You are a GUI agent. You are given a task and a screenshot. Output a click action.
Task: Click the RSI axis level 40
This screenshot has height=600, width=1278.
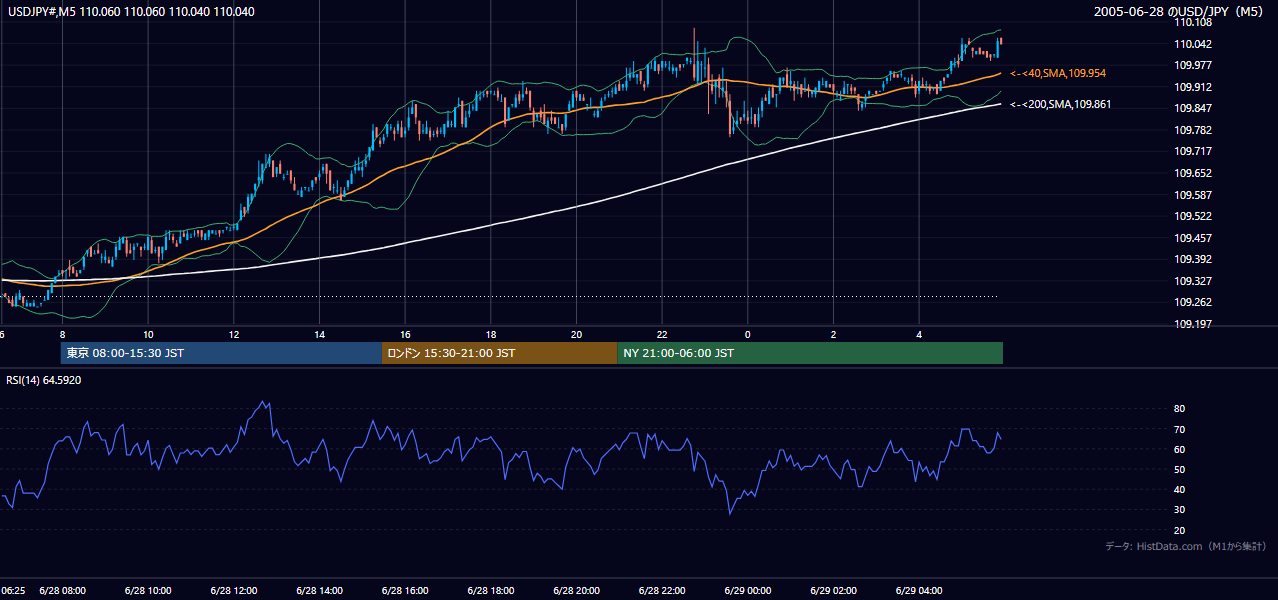[x=1179, y=490]
